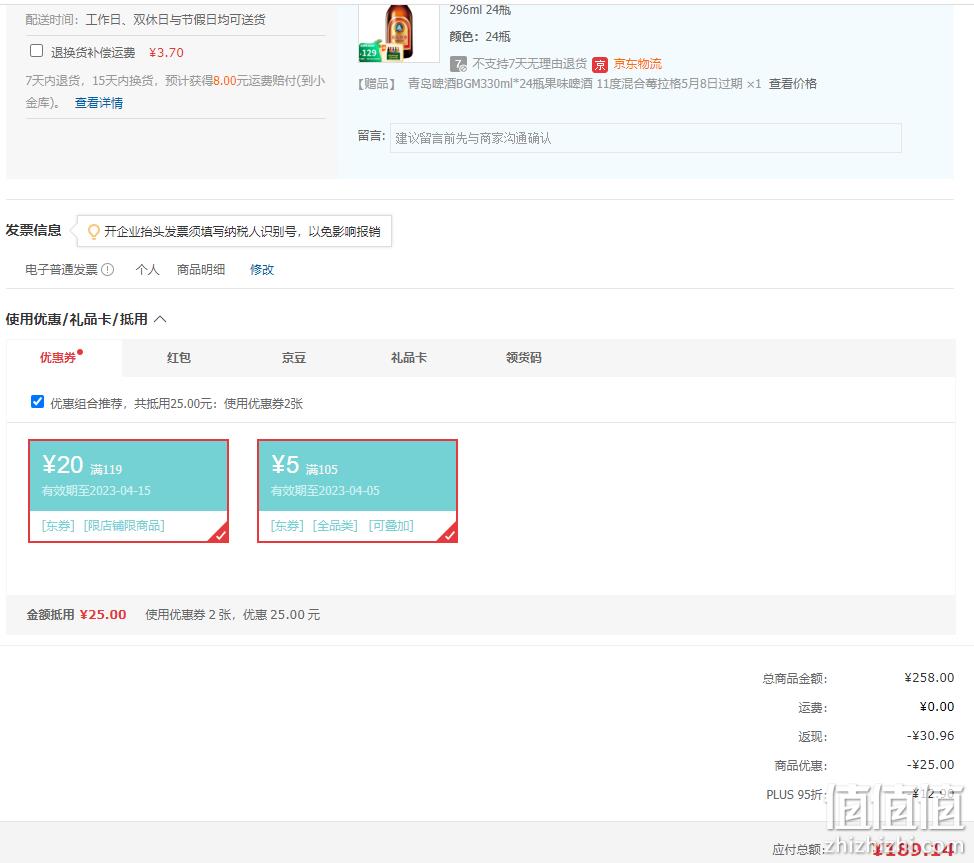Click the ¥3.70 return shipping fee
Viewport: 974px width, 863px height.
click(166, 53)
